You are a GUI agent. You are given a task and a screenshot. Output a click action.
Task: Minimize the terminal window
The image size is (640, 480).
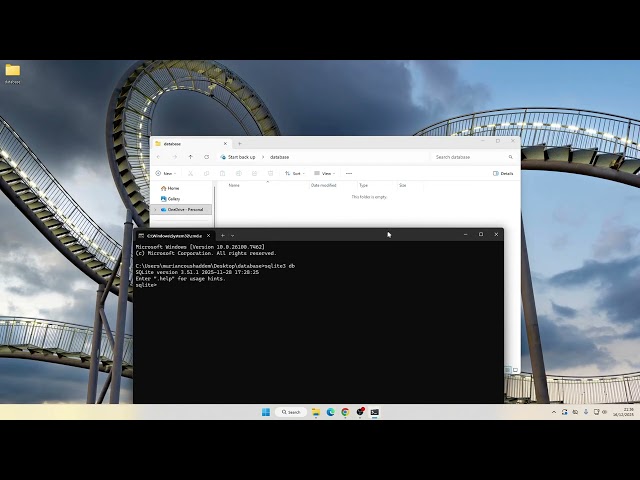click(465, 235)
